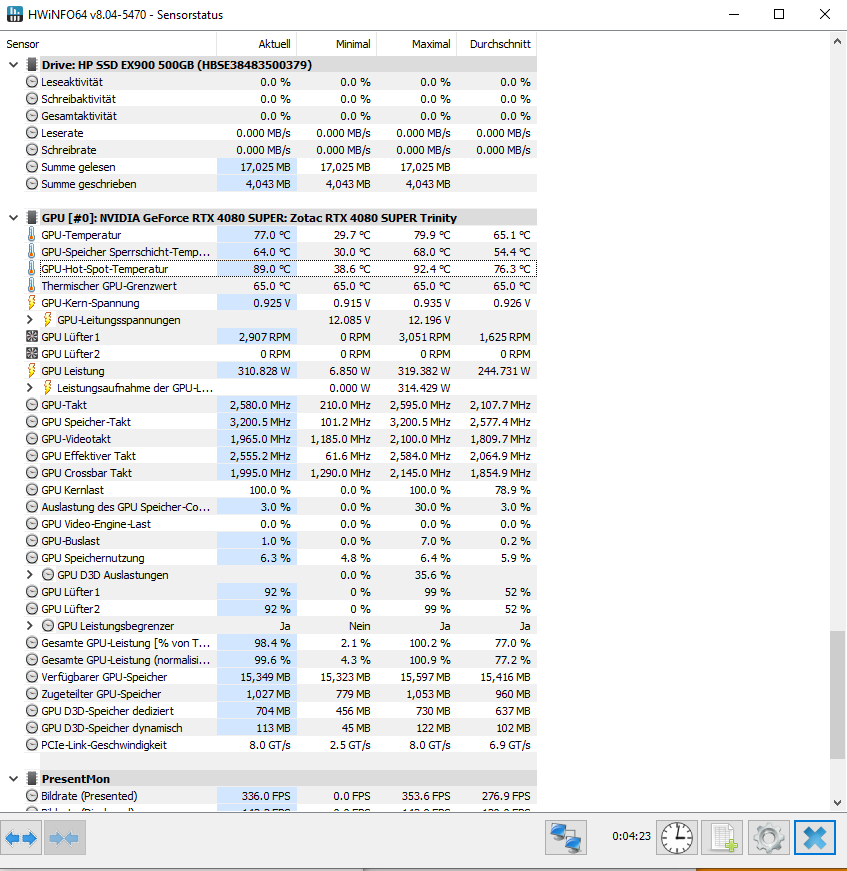Image resolution: width=847 pixels, height=871 pixels.
Task: Collapse the Drive: HP SSD EX900 group
Action: coord(13,65)
